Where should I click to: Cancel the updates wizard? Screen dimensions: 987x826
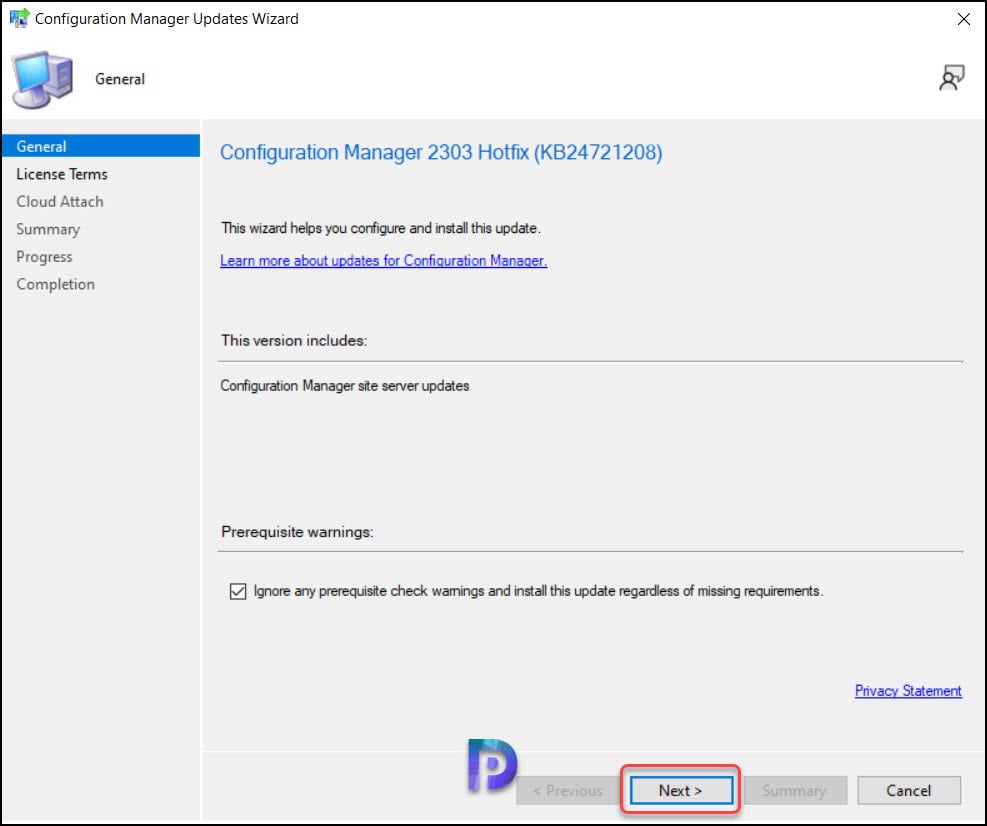click(x=908, y=790)
